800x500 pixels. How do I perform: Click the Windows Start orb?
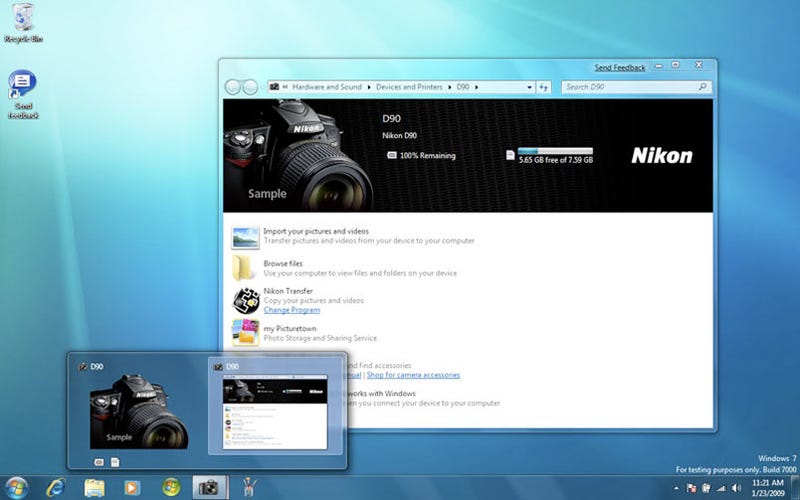point(16,488)
